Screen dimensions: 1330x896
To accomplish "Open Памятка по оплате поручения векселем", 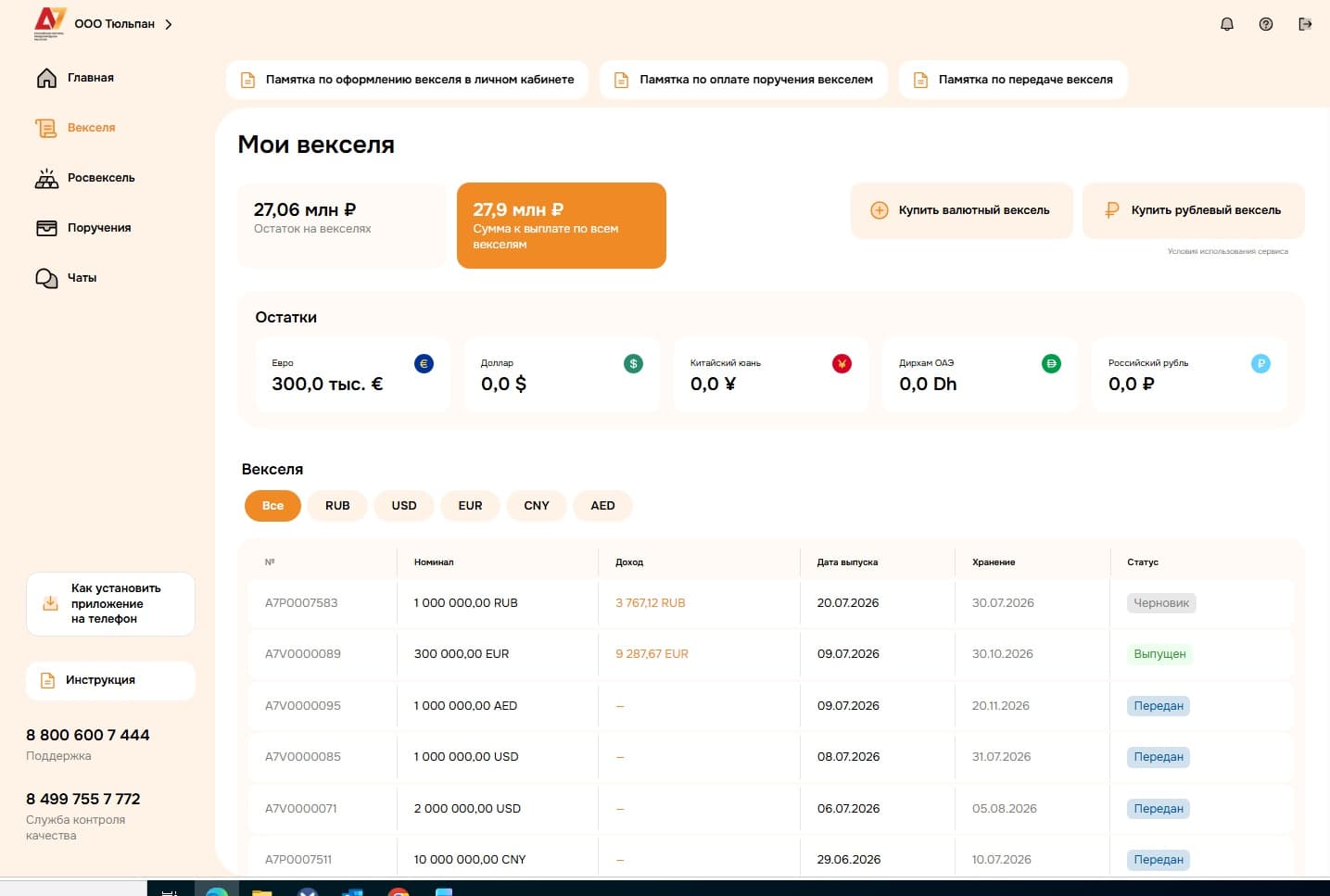I will tap(743, 80).
